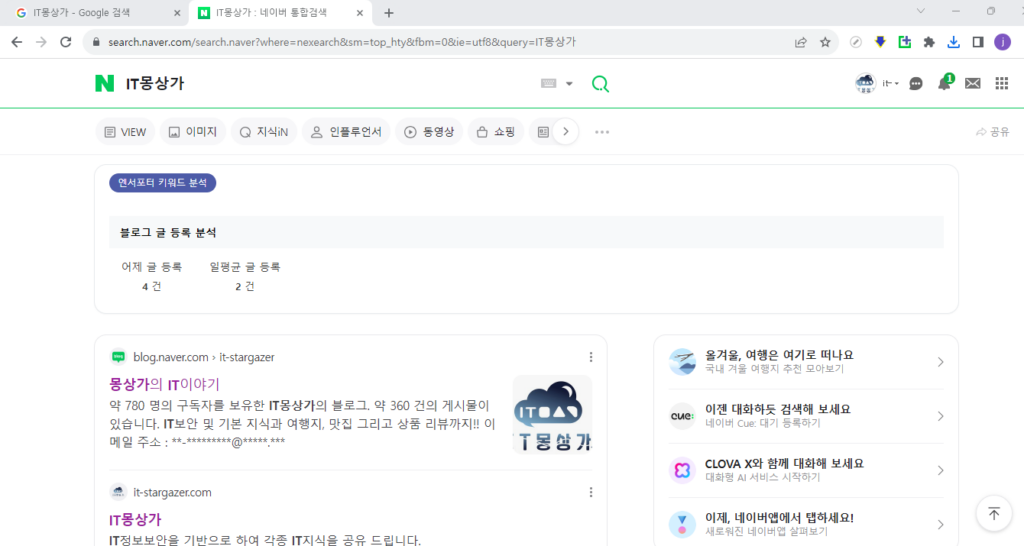Click the share page icon in address bar
This screenshot has height=546, width=1024.
click(801, 42)
